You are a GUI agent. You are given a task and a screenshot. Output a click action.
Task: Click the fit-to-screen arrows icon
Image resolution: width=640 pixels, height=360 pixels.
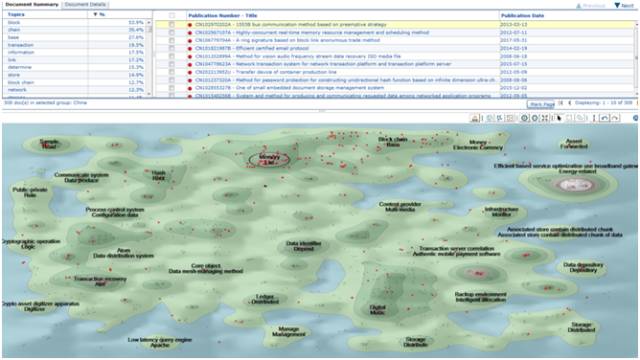point(544,118)
